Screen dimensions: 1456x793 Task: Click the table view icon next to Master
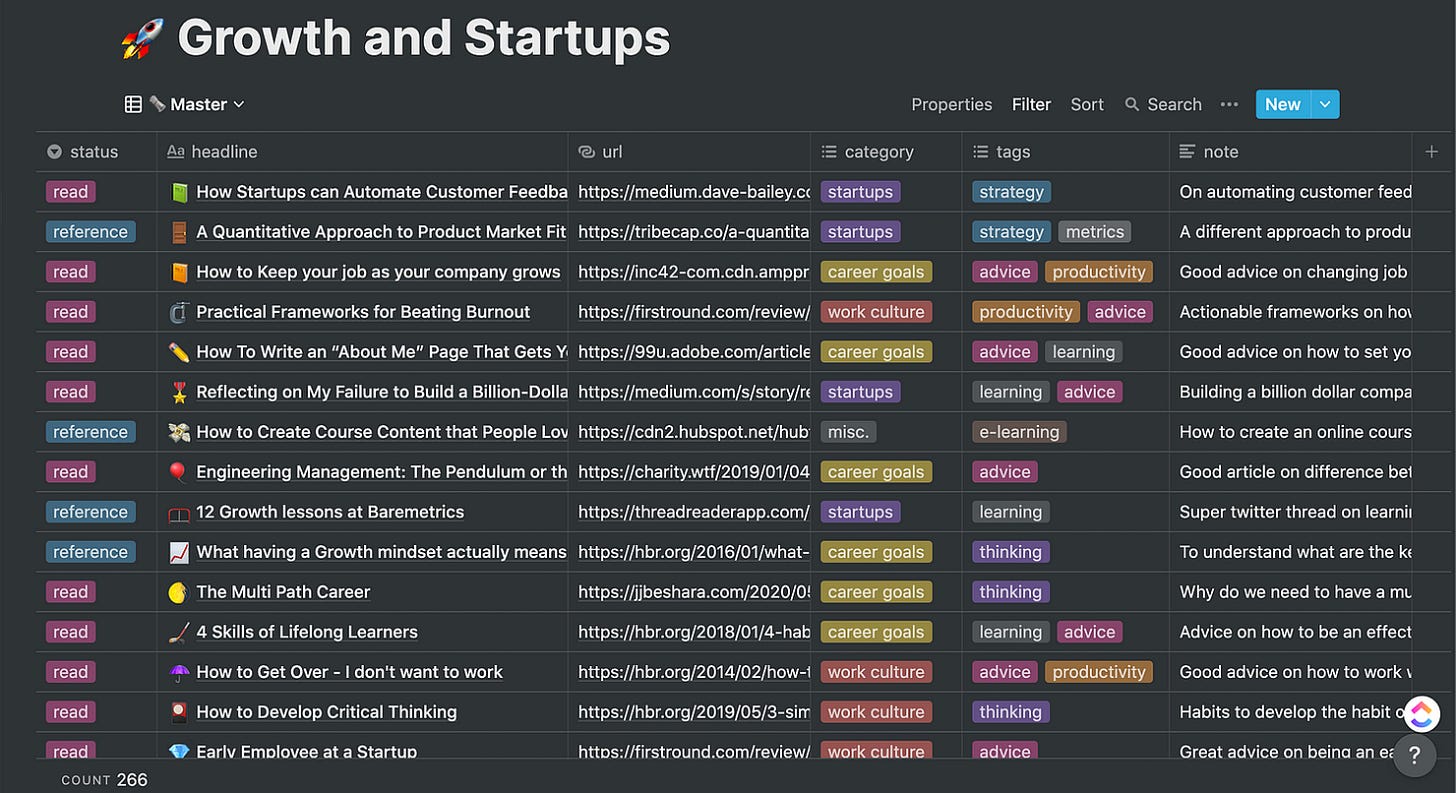point(133,104)
